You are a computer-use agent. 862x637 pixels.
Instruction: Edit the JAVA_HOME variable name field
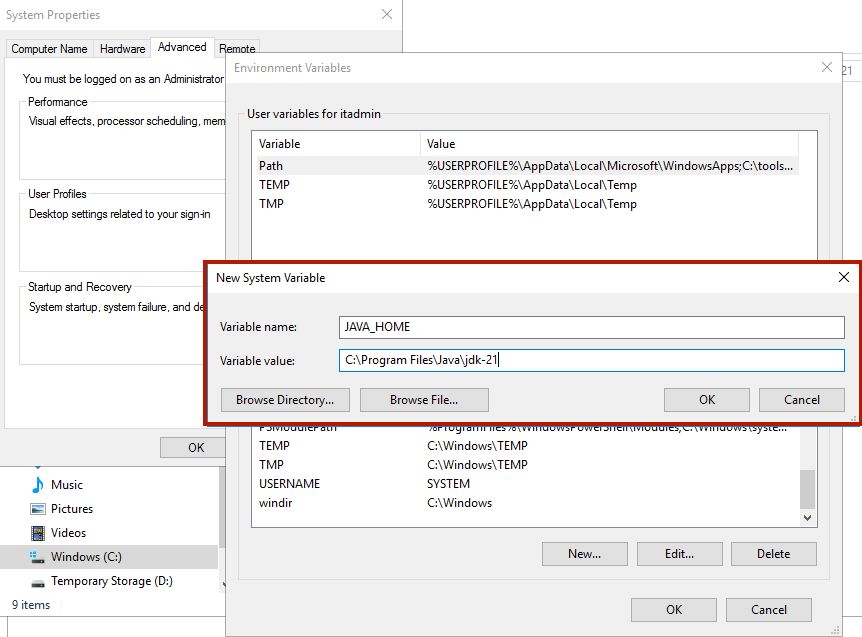[x=591, y=327]
